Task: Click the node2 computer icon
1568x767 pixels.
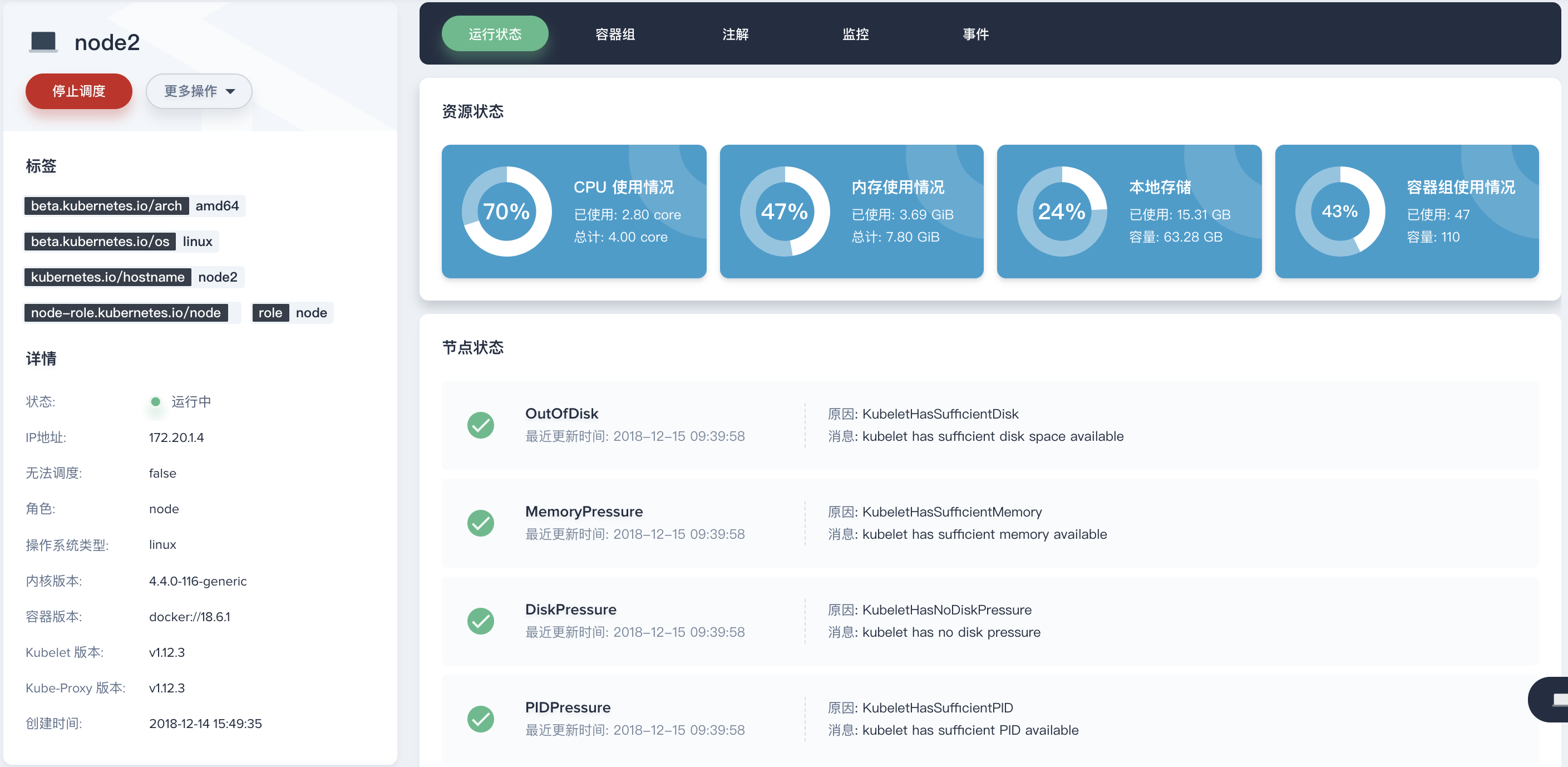Action: point(43,43)
